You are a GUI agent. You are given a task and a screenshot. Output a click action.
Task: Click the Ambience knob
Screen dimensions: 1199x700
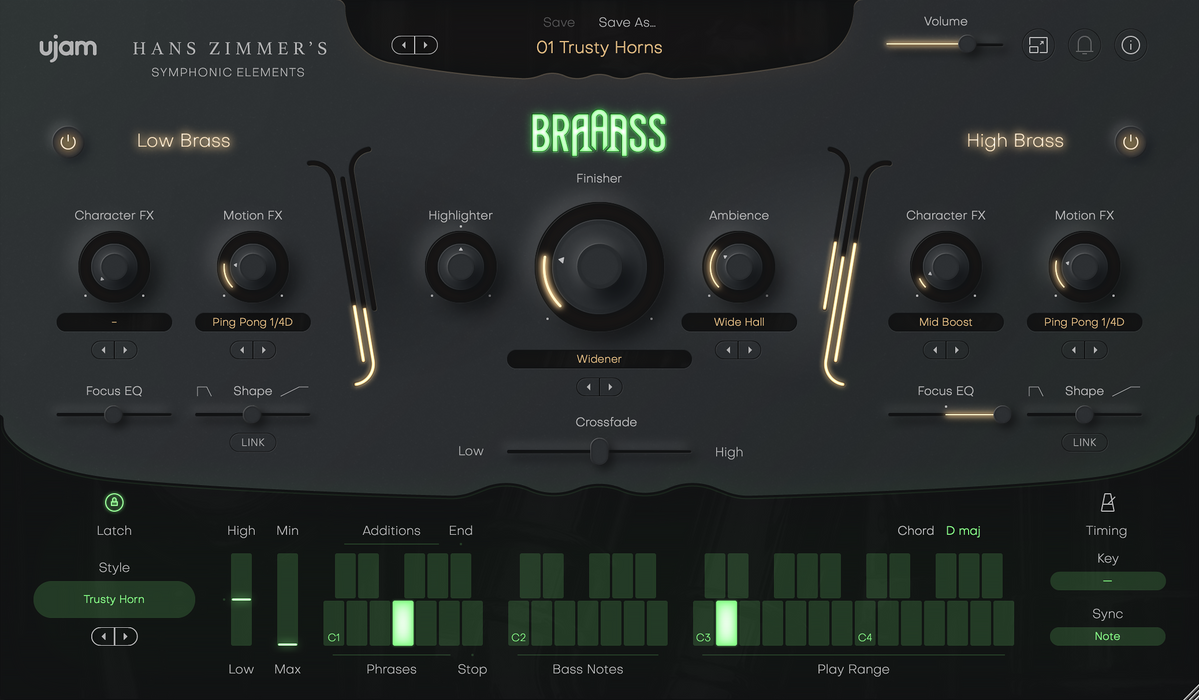[739, 267]
